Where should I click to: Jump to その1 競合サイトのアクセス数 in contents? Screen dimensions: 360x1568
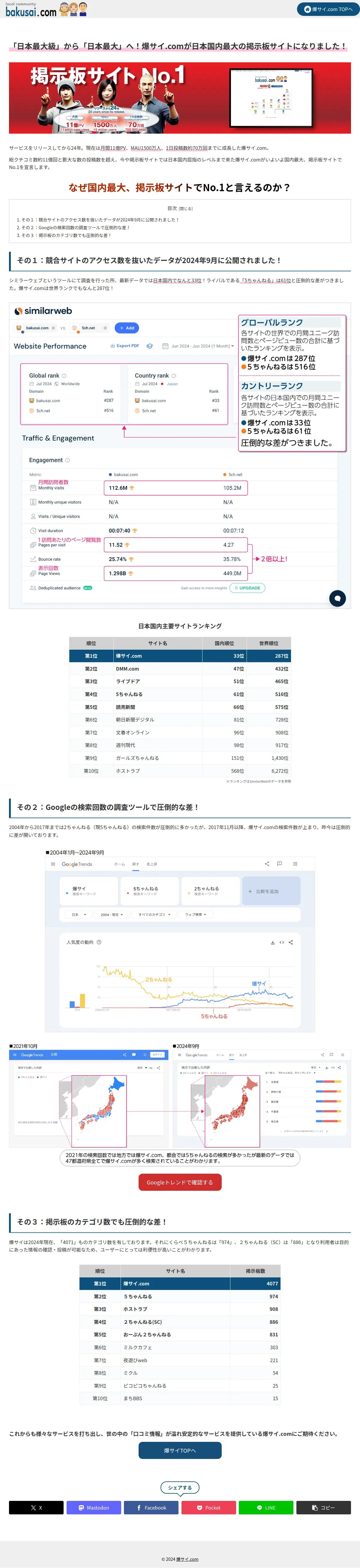pos(100,220)
